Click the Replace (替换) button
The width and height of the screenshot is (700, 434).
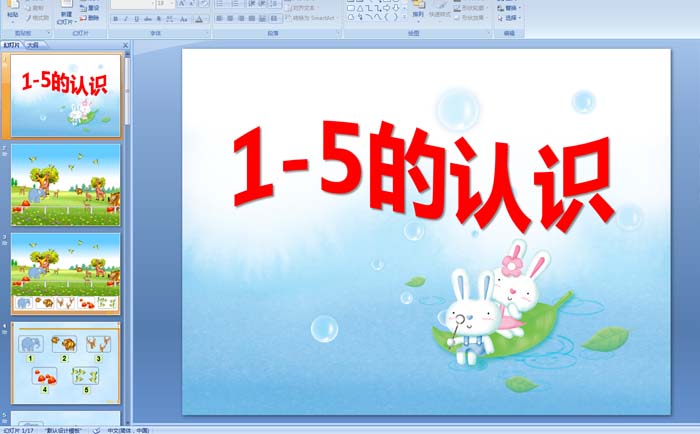pyautogui.click(x=512, y=7)
